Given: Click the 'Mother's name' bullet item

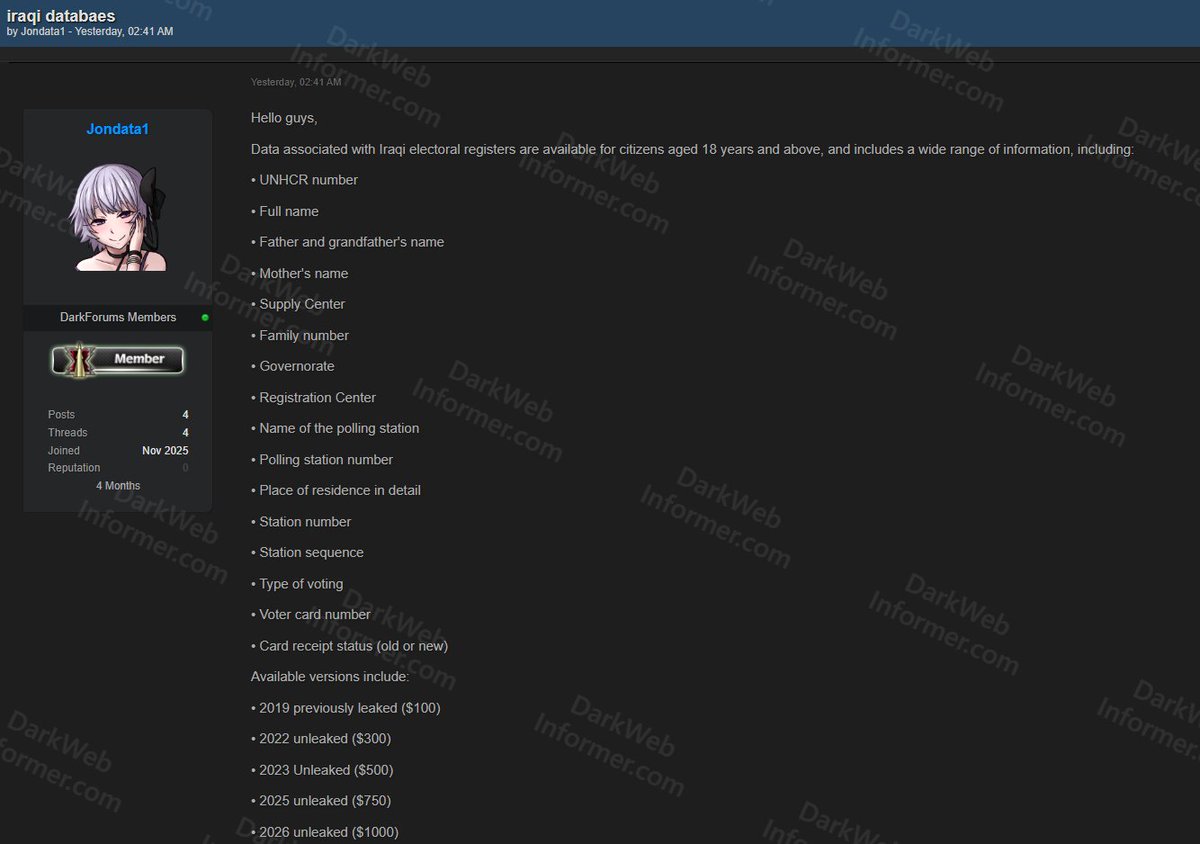Looking at the screenshot, I should [299, 273].
